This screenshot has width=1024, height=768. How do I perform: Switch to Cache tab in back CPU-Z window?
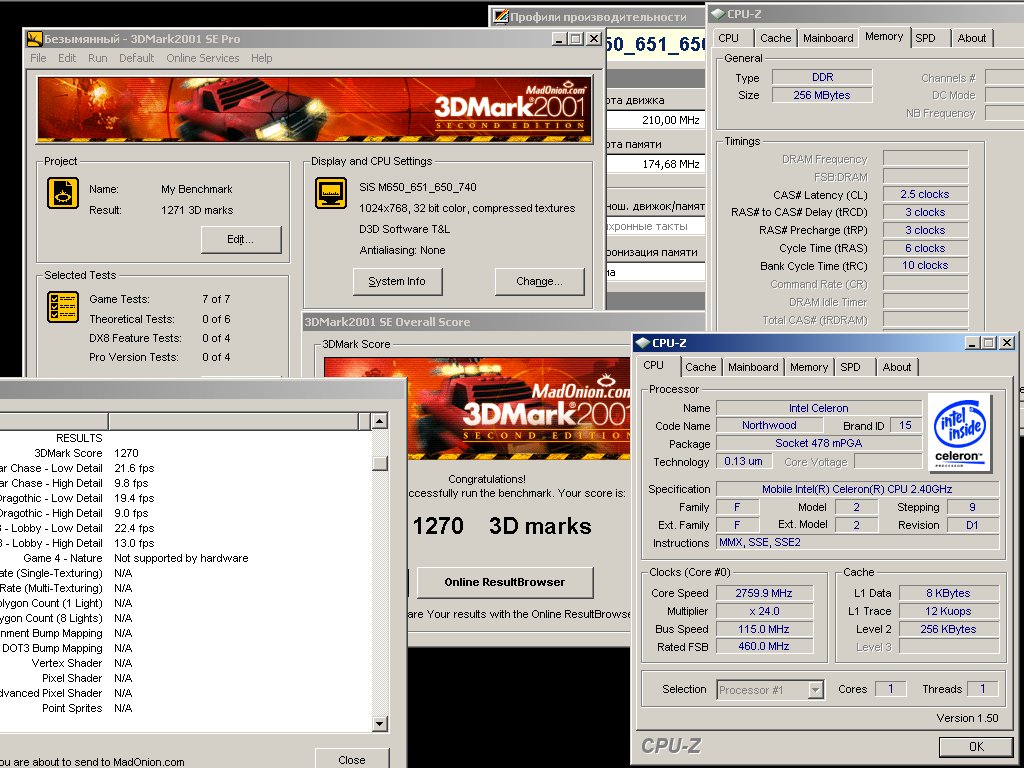click(x=776, y=38)
